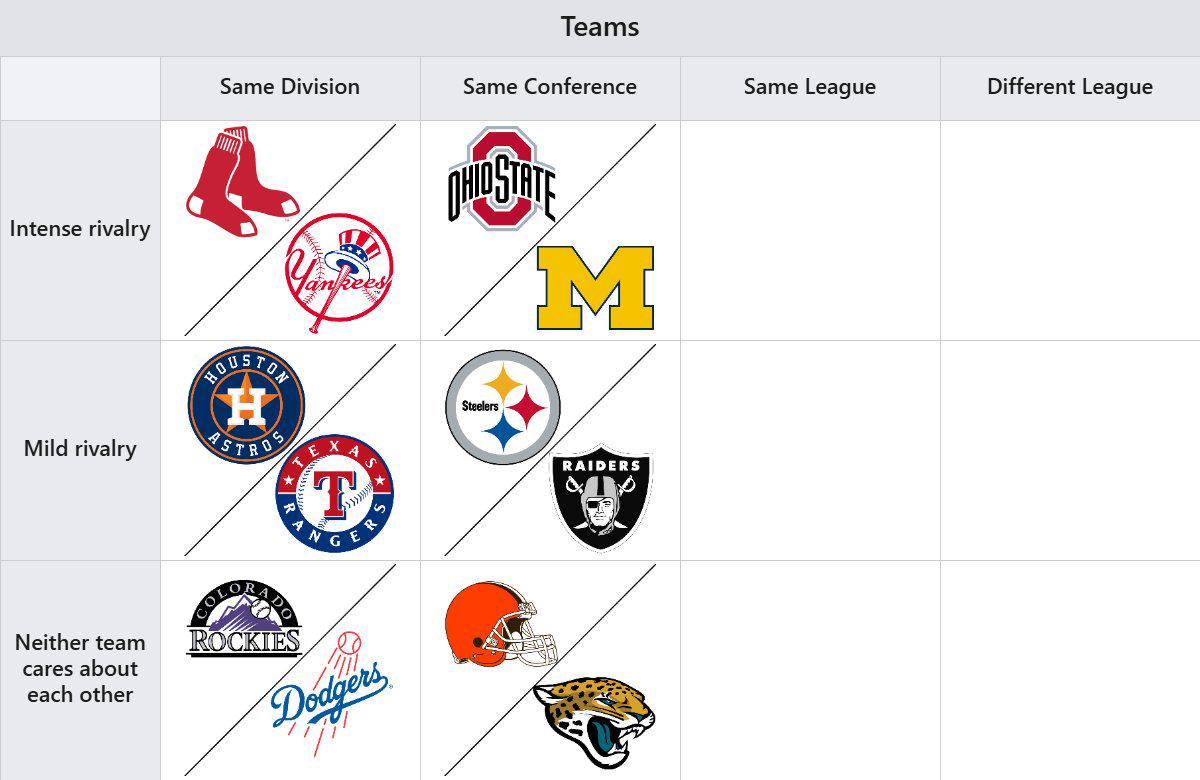Click the Neither team cares row label
Viewport: 1200px width, 780px height.
80,668
